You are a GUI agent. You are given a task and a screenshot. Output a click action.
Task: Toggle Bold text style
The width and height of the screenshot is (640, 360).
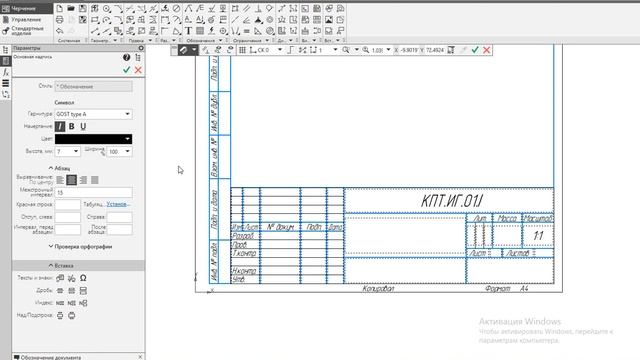(72, 127)
